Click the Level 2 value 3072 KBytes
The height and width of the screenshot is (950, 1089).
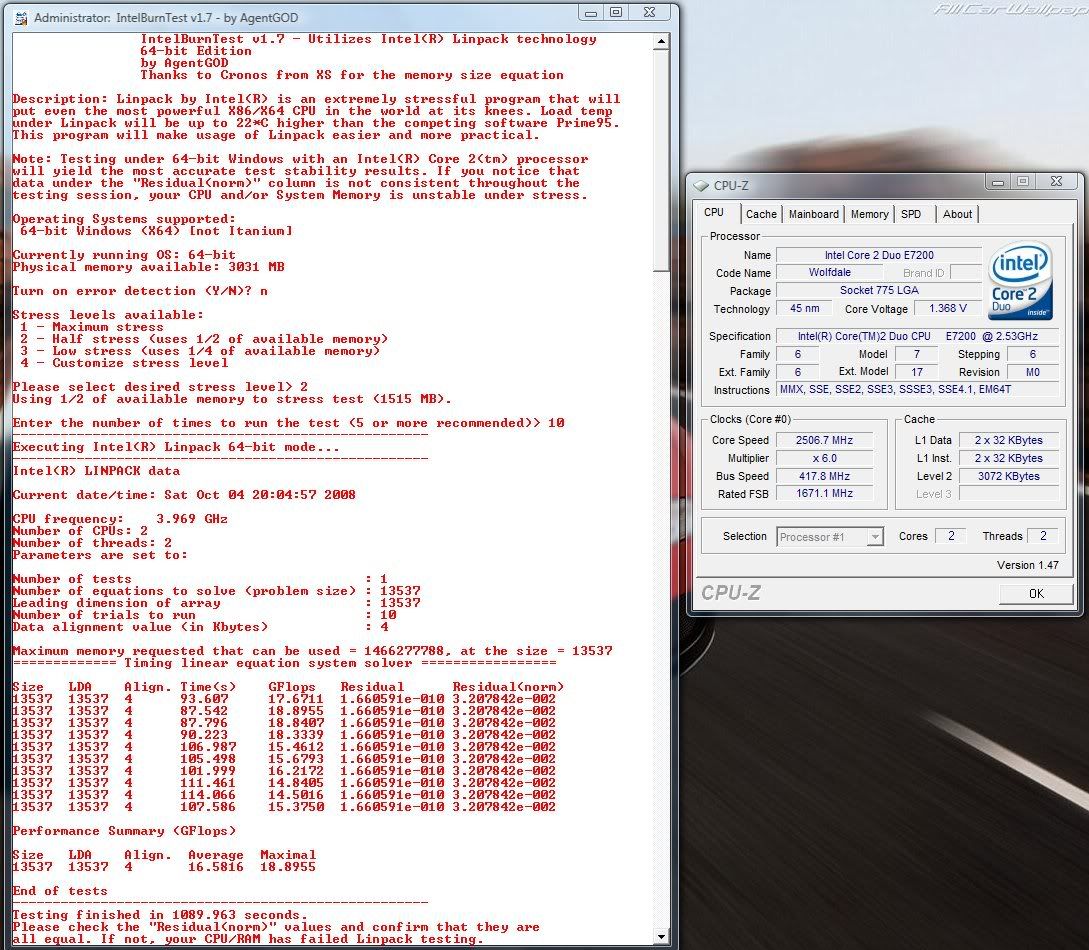click(1008, 476)
